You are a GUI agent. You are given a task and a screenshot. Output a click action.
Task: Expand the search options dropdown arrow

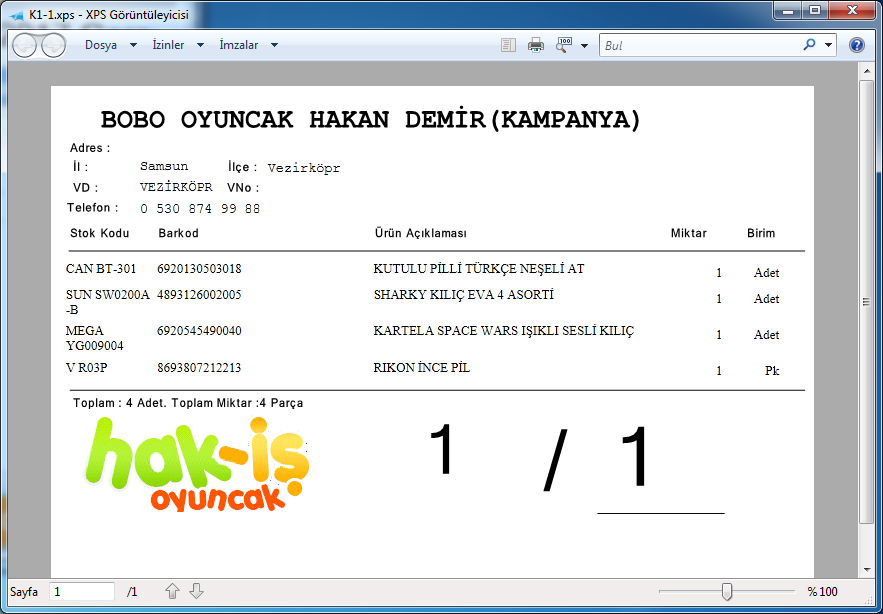tap(828, 45)
